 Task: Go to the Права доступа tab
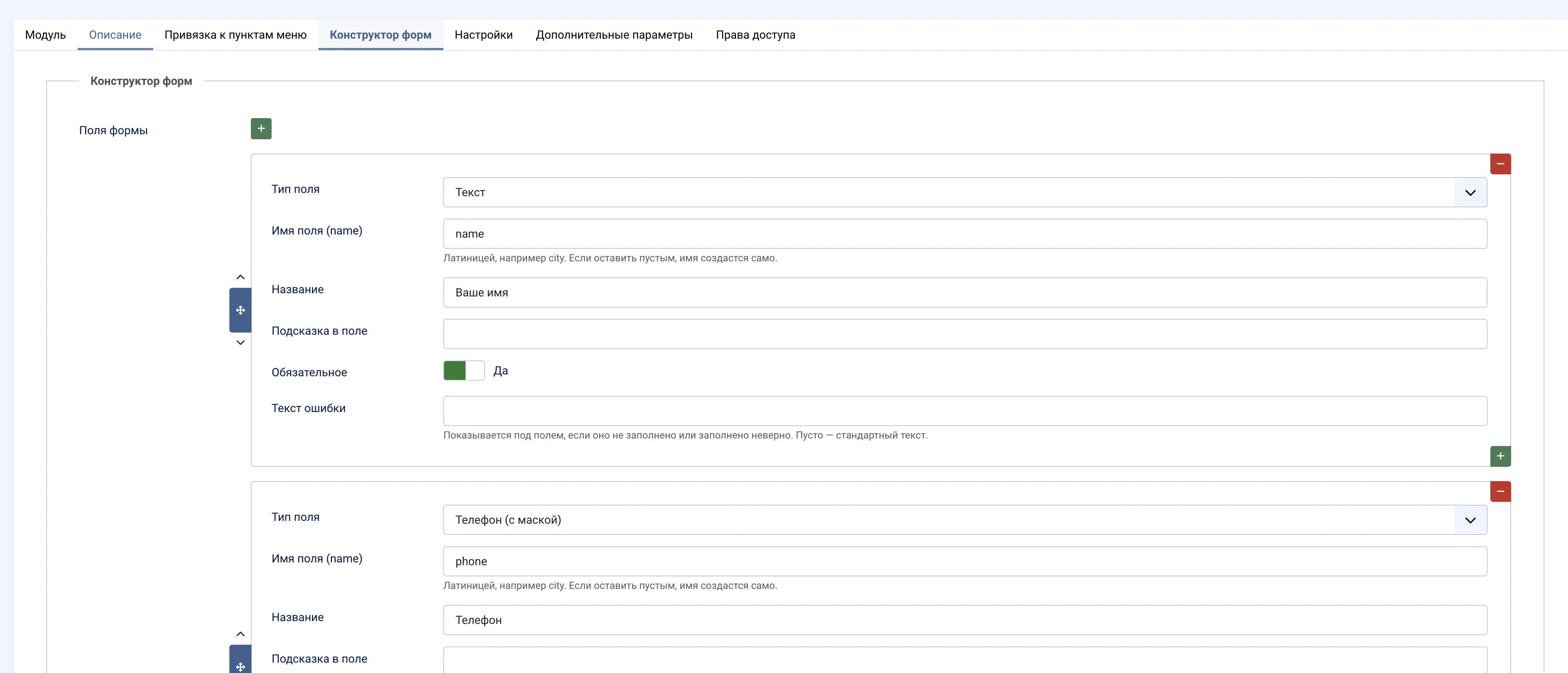point(755,35)
